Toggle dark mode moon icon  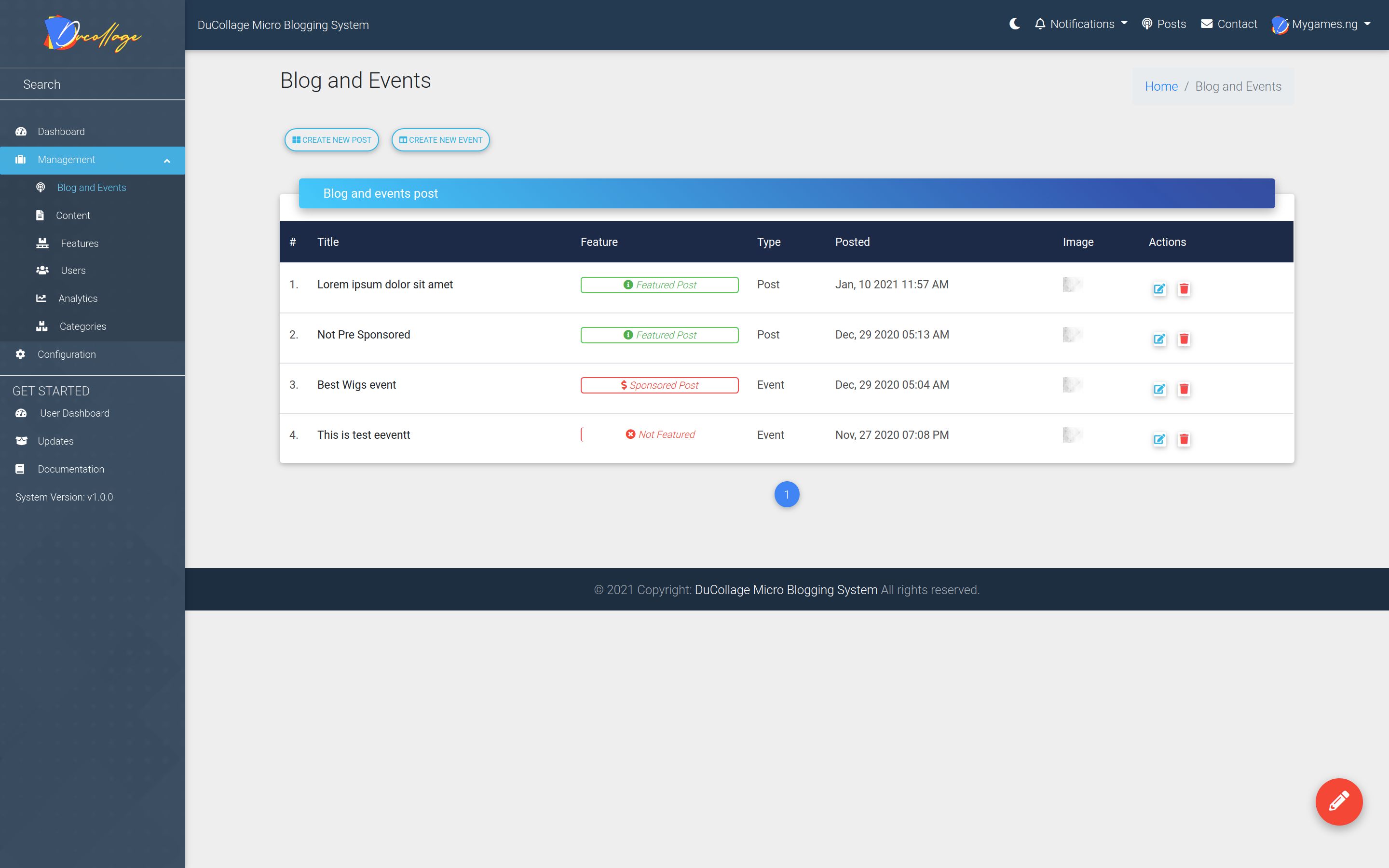coord(1014,24)
